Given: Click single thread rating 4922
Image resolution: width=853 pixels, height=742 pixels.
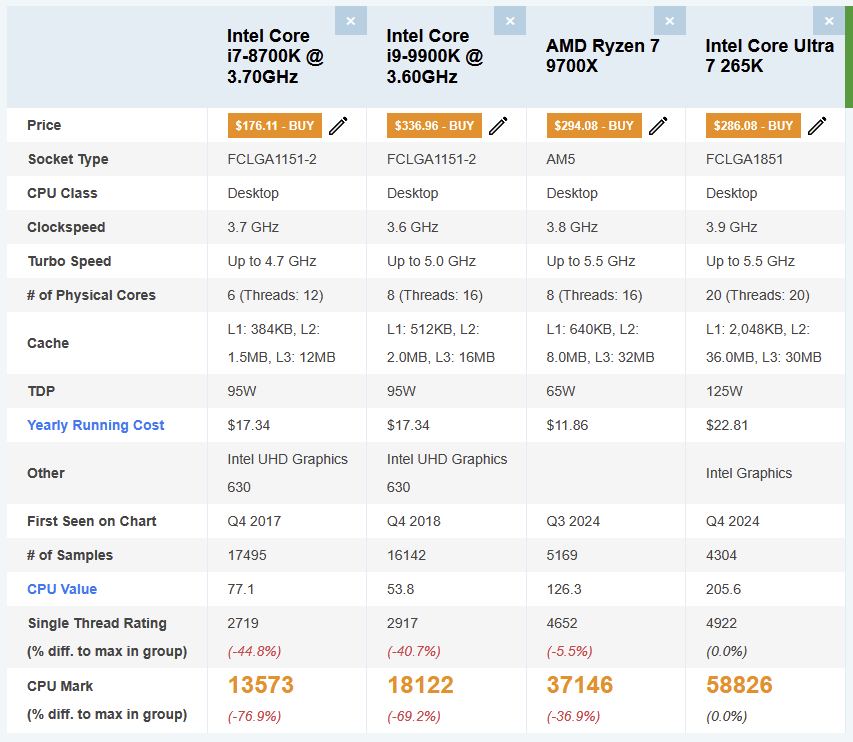Looking at the screenshot, I should point(721,623).
